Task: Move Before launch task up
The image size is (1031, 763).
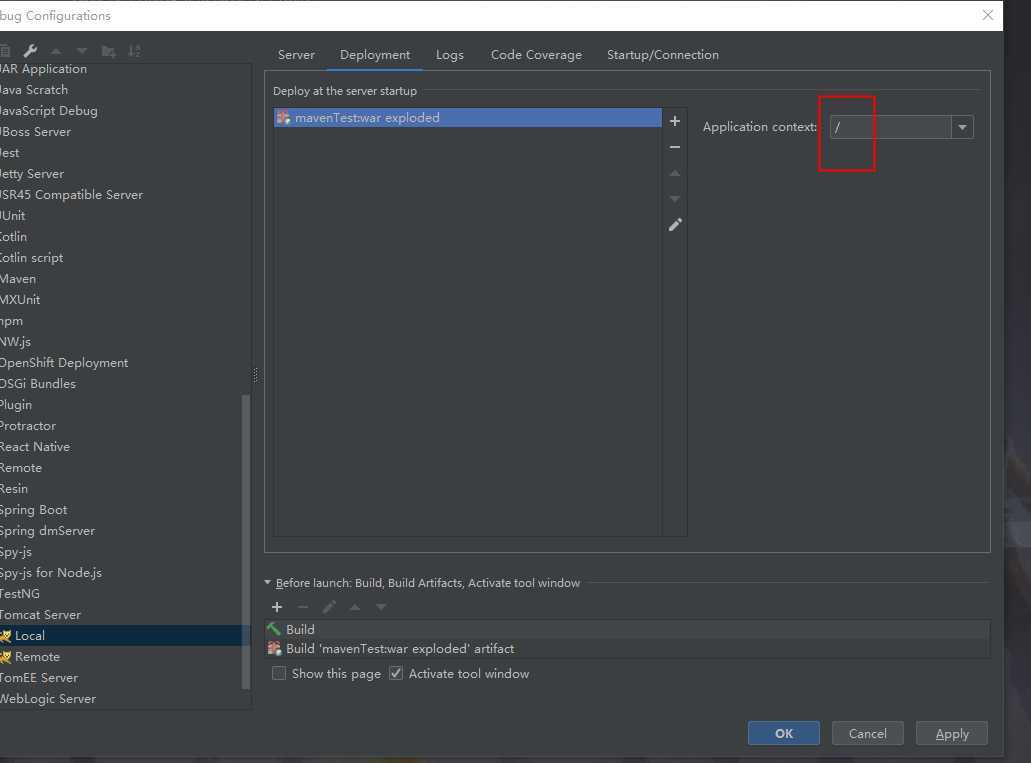Action: click(355, 607)
